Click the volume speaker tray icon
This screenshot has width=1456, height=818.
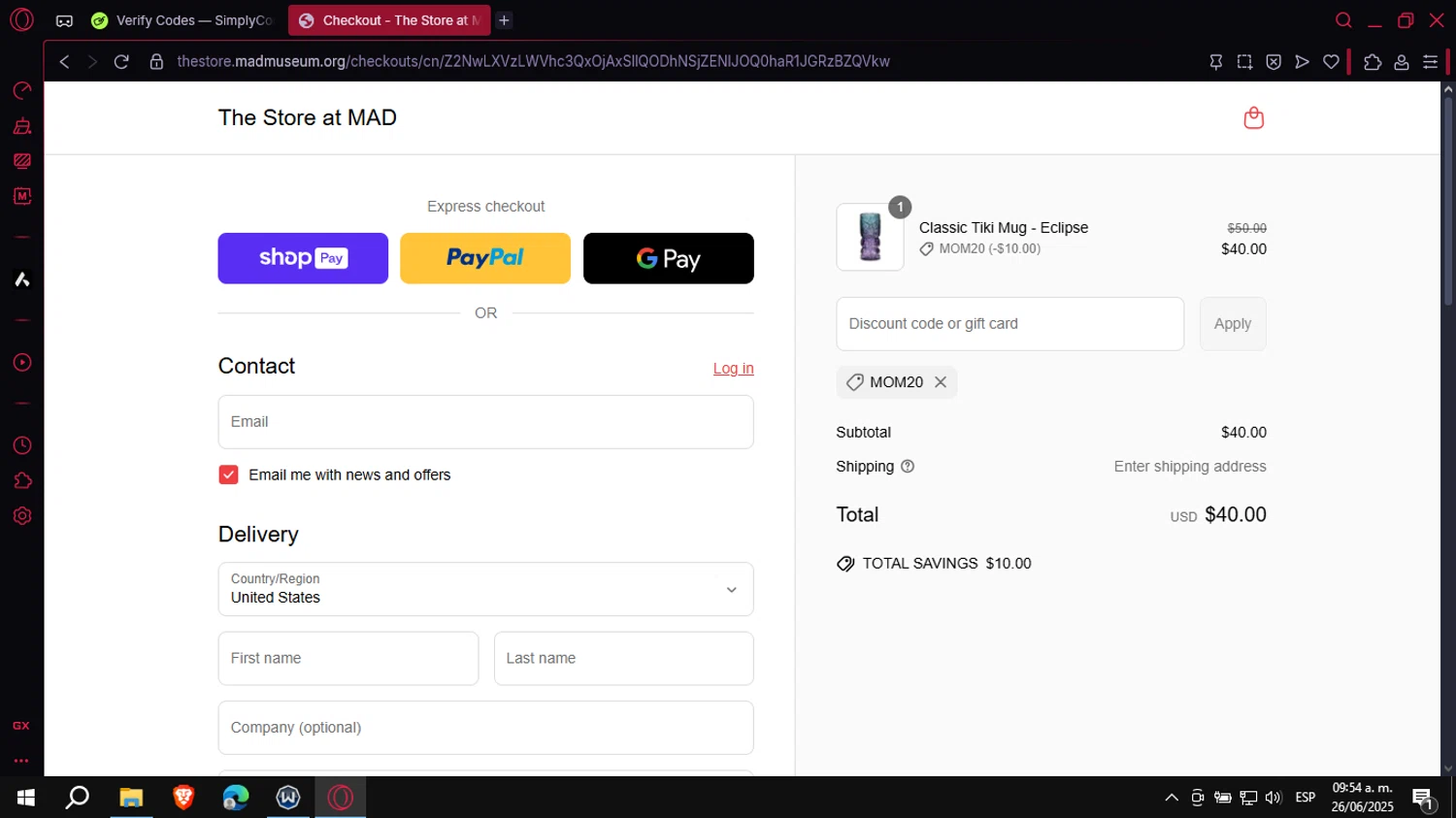(x=1274, y=798)
